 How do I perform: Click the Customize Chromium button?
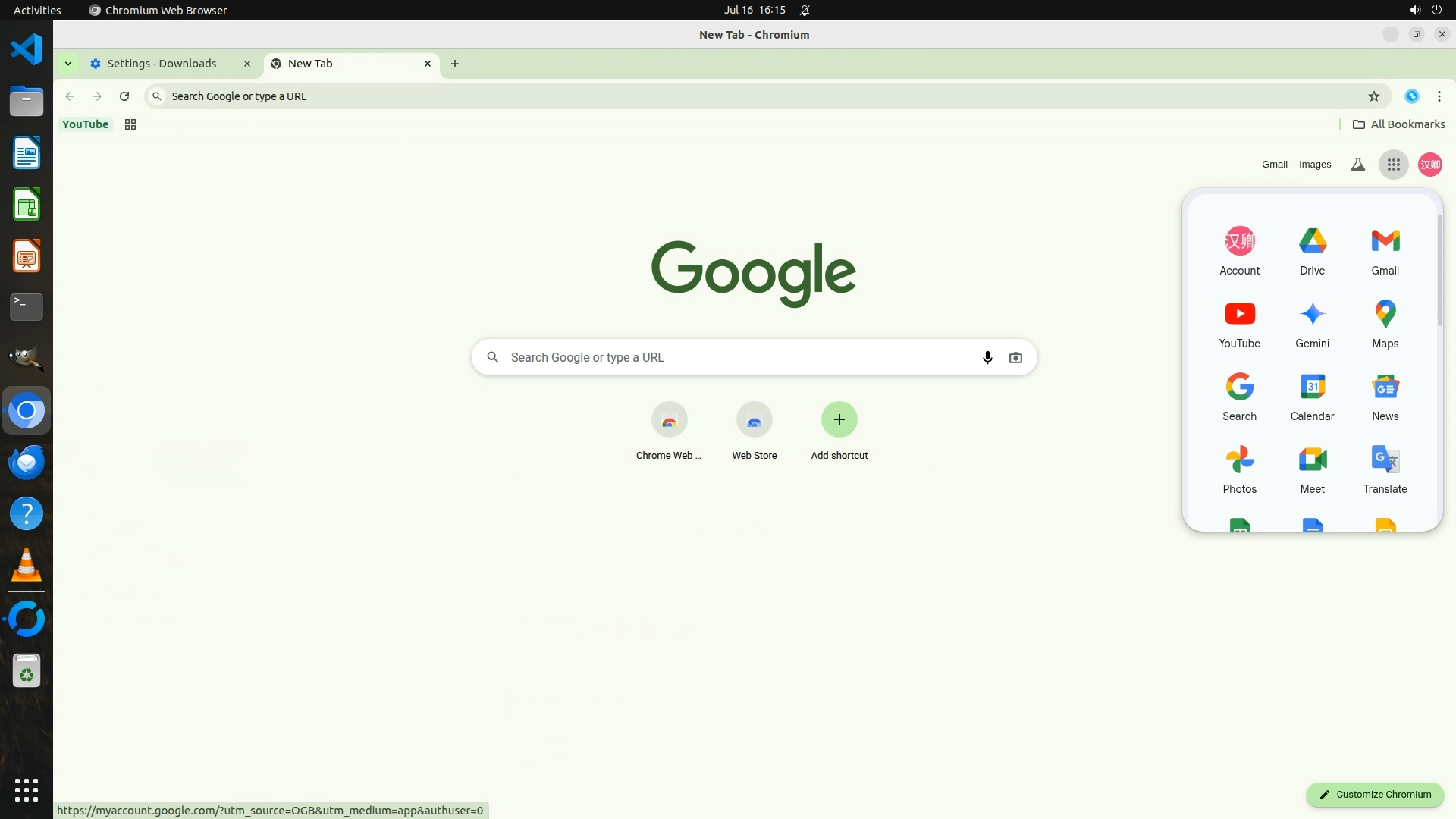pos(1374,794)
